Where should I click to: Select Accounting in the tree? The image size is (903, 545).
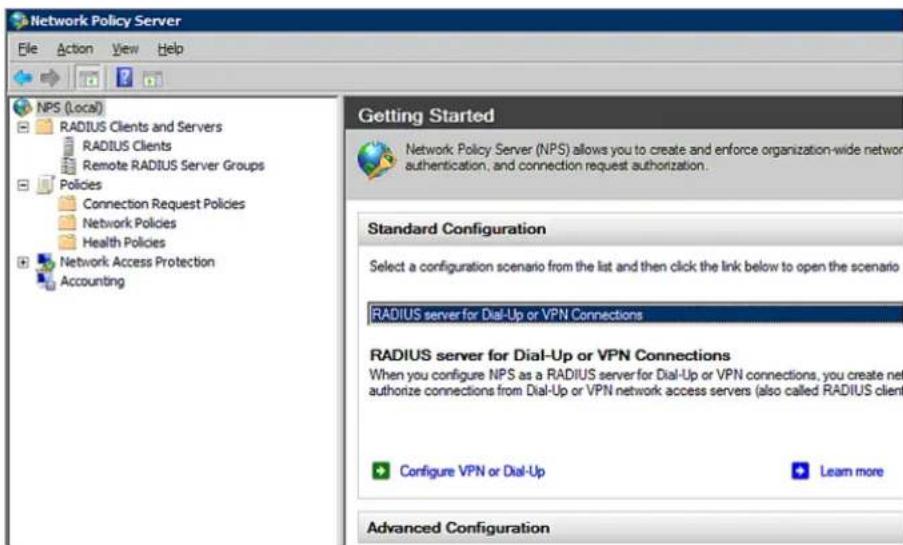click(92, 281)
